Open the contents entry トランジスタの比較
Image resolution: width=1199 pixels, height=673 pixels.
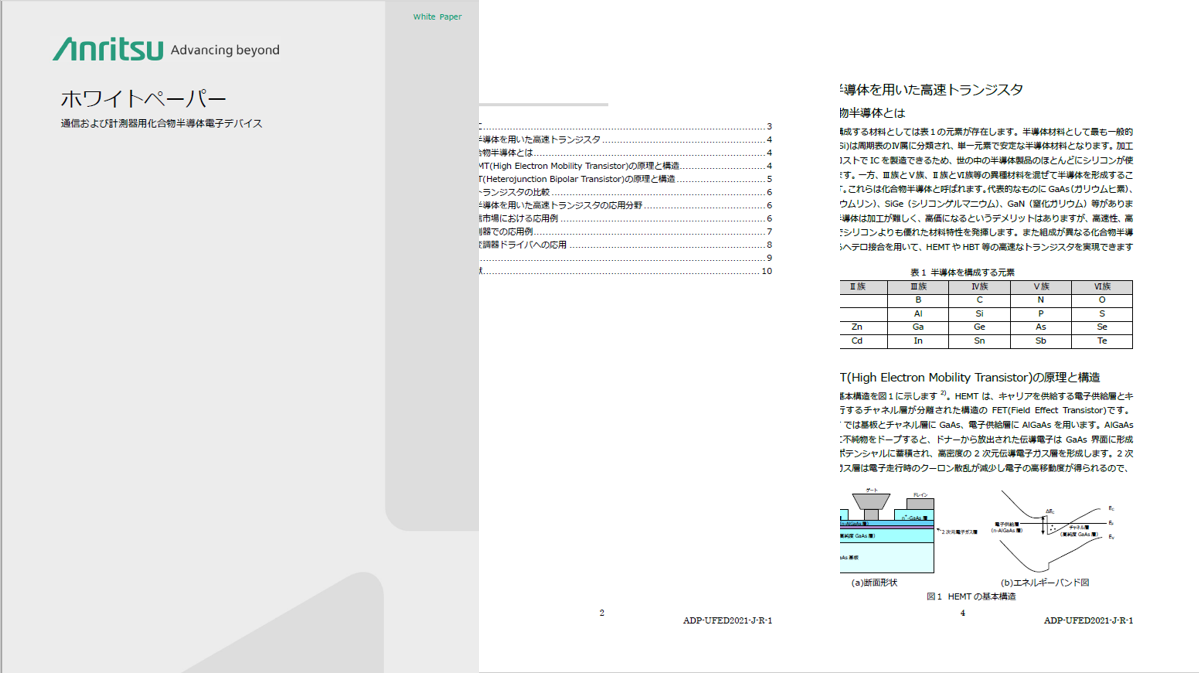click(514, 192)
